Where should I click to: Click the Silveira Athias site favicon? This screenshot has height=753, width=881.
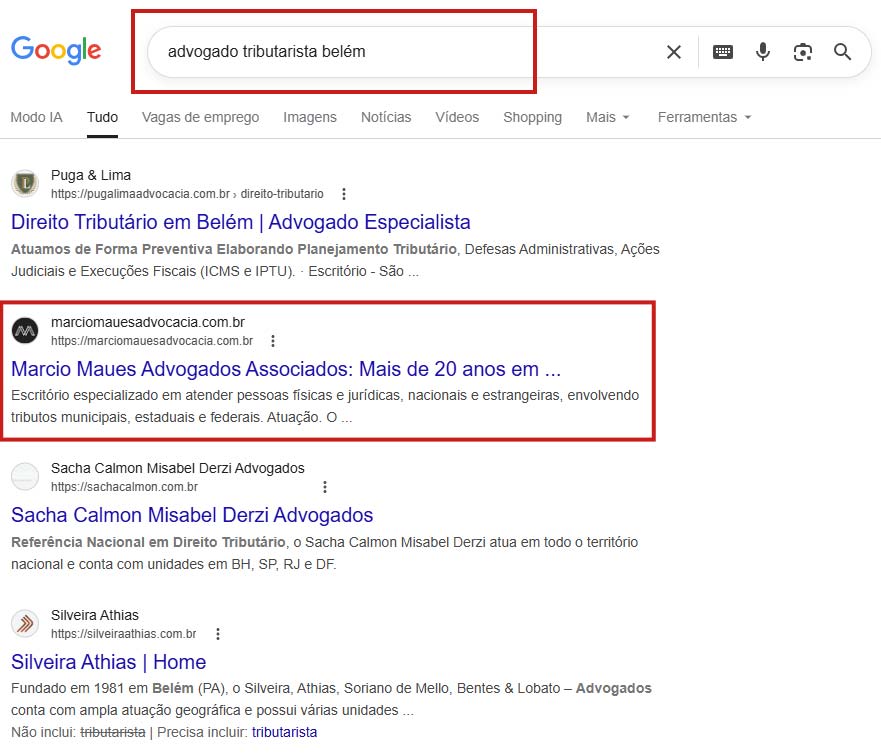tap(25, 624)
